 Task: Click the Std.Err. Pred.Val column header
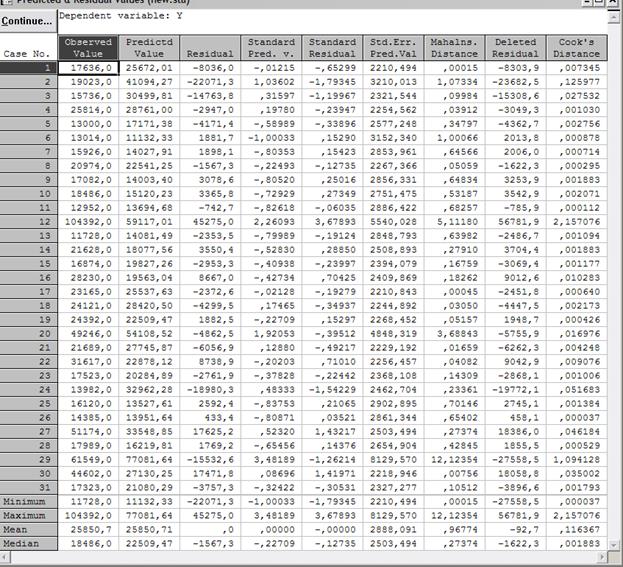[x=393, y=47]
